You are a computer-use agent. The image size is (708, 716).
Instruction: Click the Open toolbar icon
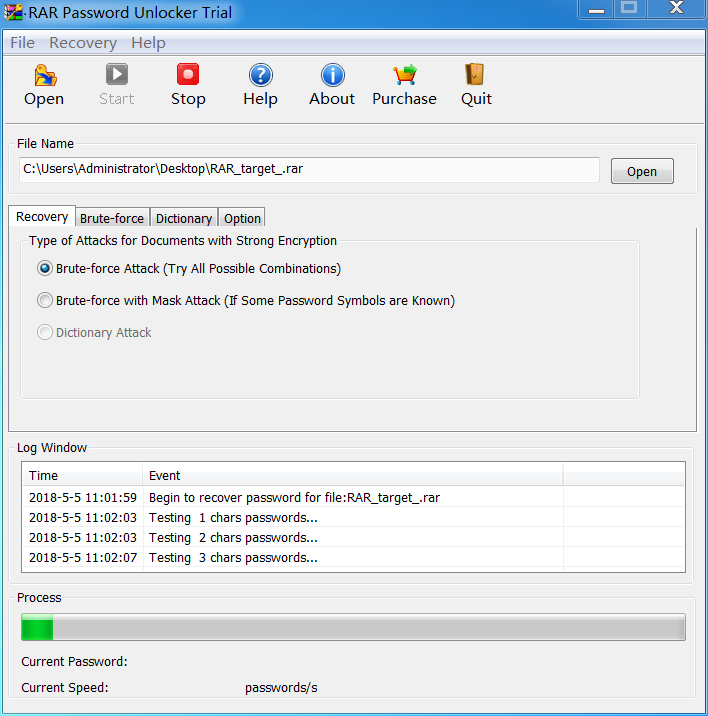pyautogui.click(x=45, y=75)
